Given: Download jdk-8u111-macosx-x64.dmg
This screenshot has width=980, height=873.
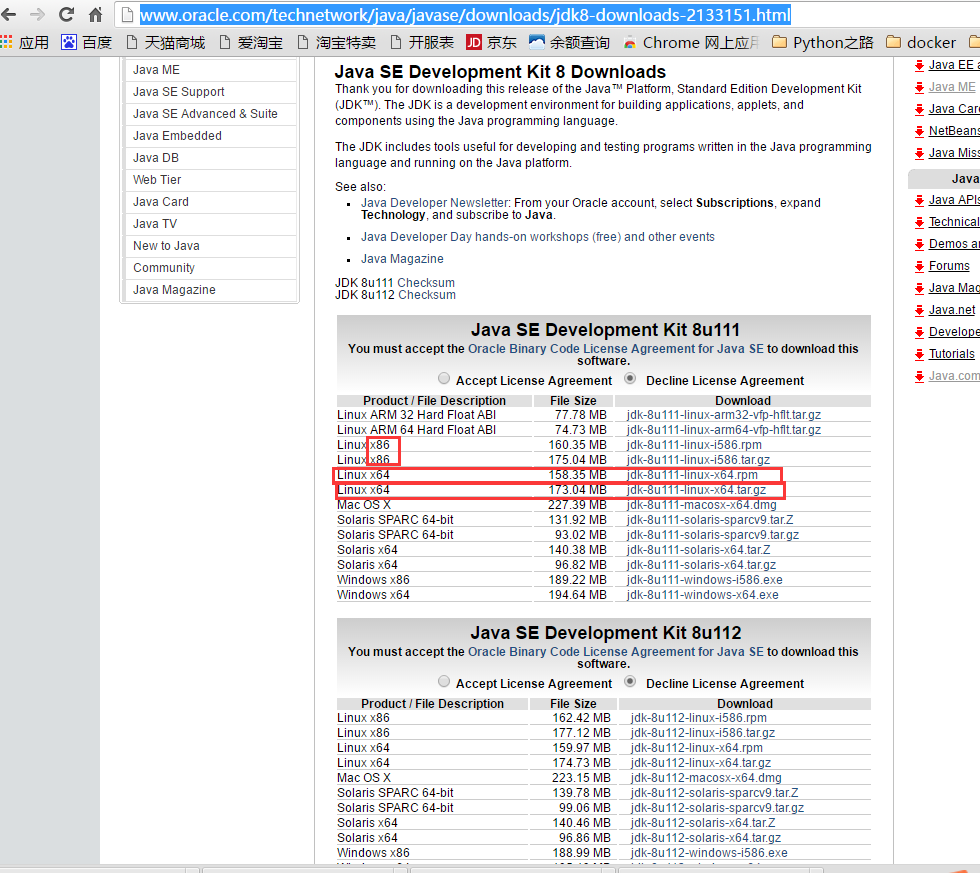Looking at the screenshot, I should coord(701,505).
